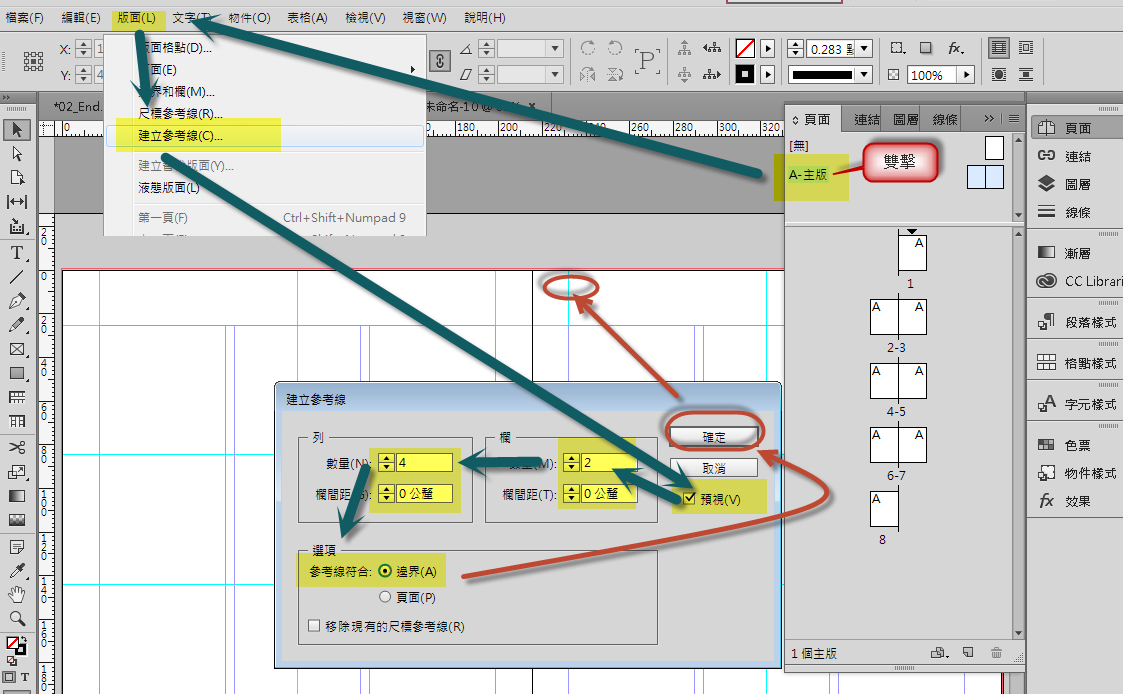
Task: Open the opacity 100% slider arrow
Action: 966,75
